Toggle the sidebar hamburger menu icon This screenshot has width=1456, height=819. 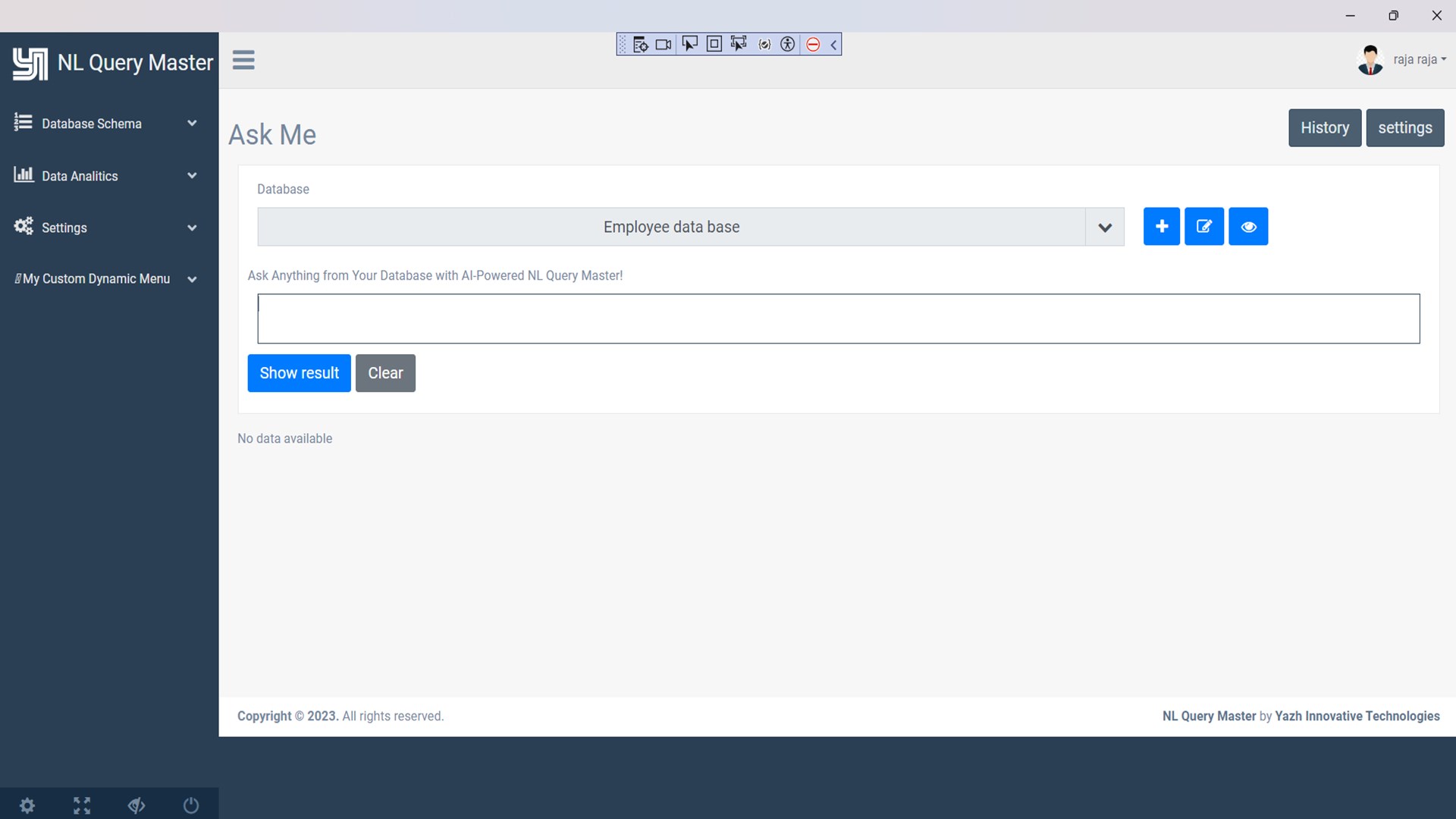(x=243, y=60)
